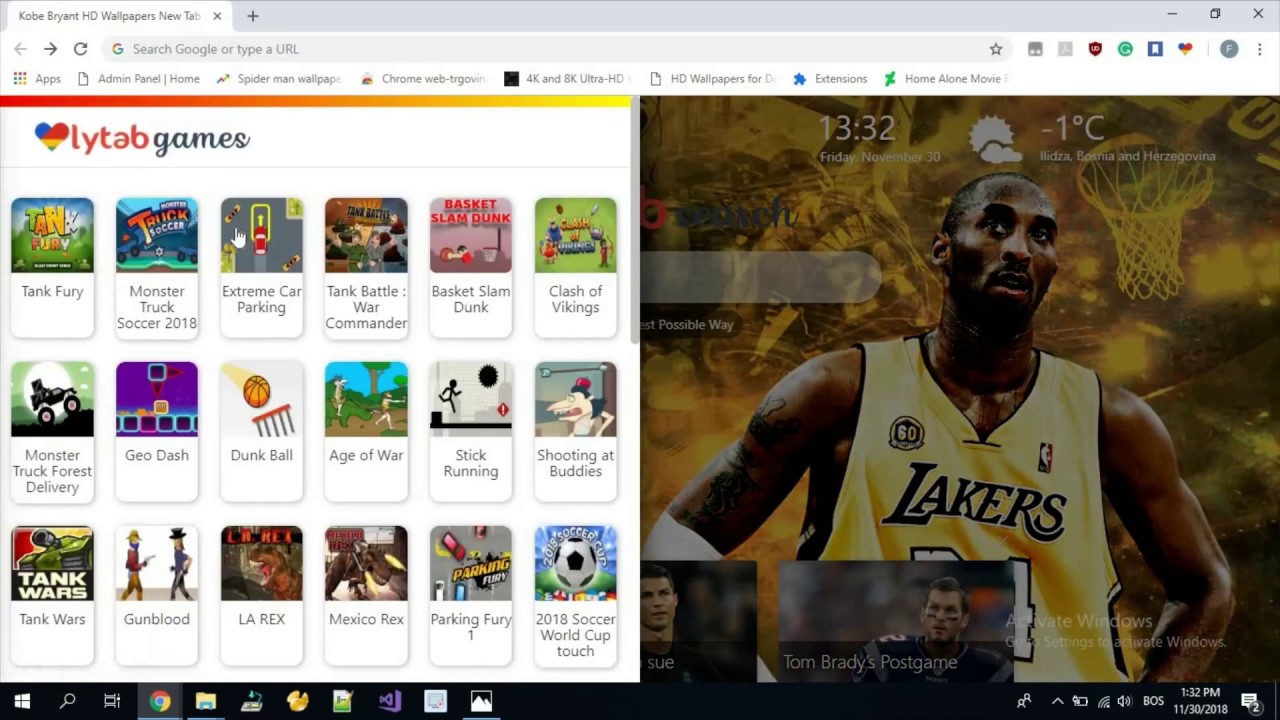This screenshot has height=720, width=1280.
Task: Click the Chrome profile avatar icon
Action: click(1229, 49)
